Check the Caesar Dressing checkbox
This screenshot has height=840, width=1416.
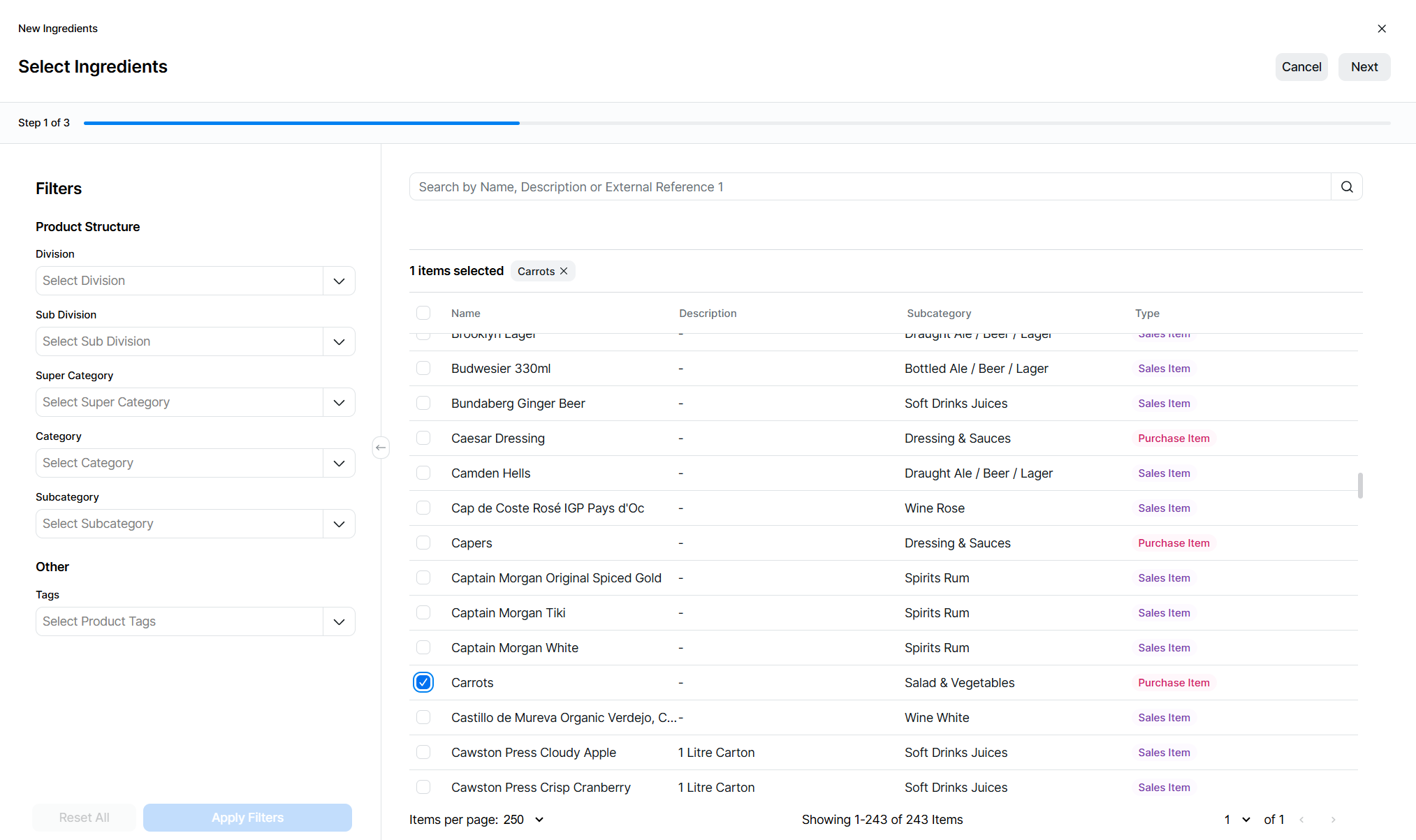click(423, 438)
